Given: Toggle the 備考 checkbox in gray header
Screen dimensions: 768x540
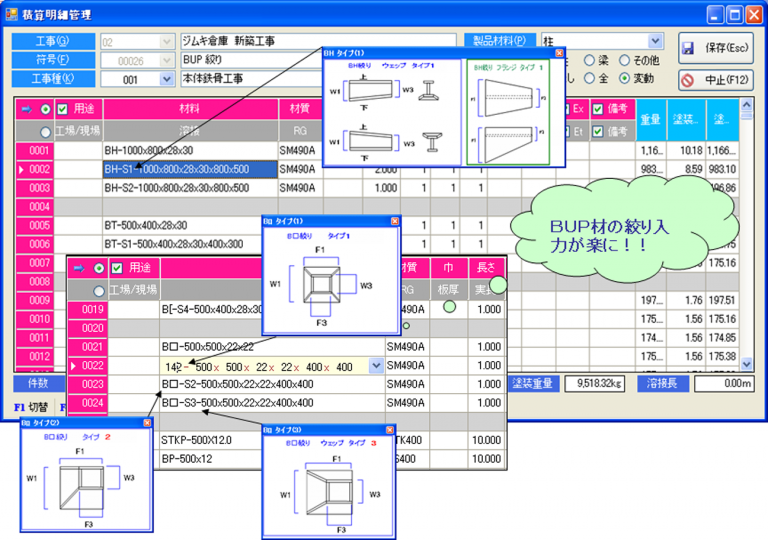Looking at the screenshot, I should coord(598,131).
